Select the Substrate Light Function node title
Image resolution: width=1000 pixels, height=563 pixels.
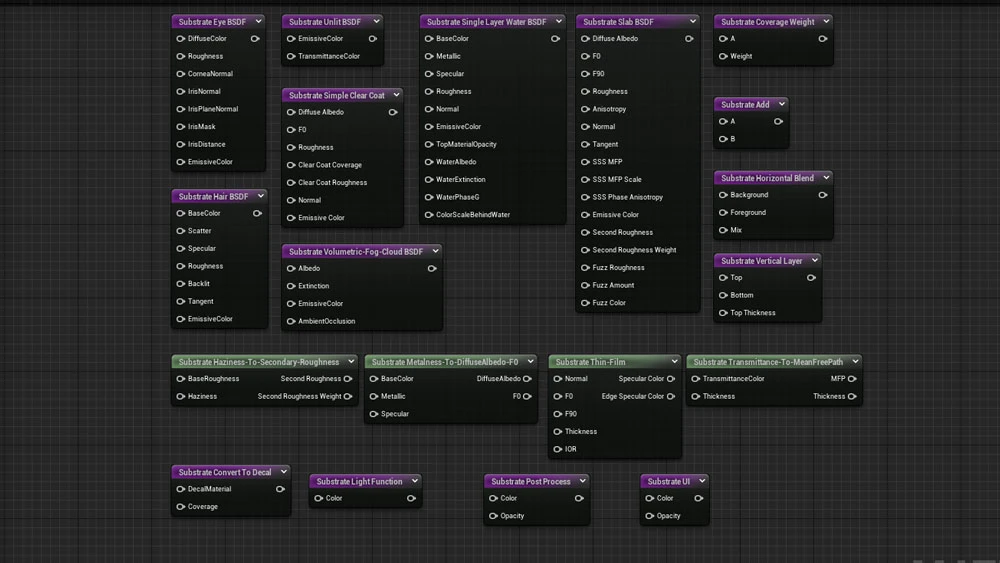pos(359,481)
